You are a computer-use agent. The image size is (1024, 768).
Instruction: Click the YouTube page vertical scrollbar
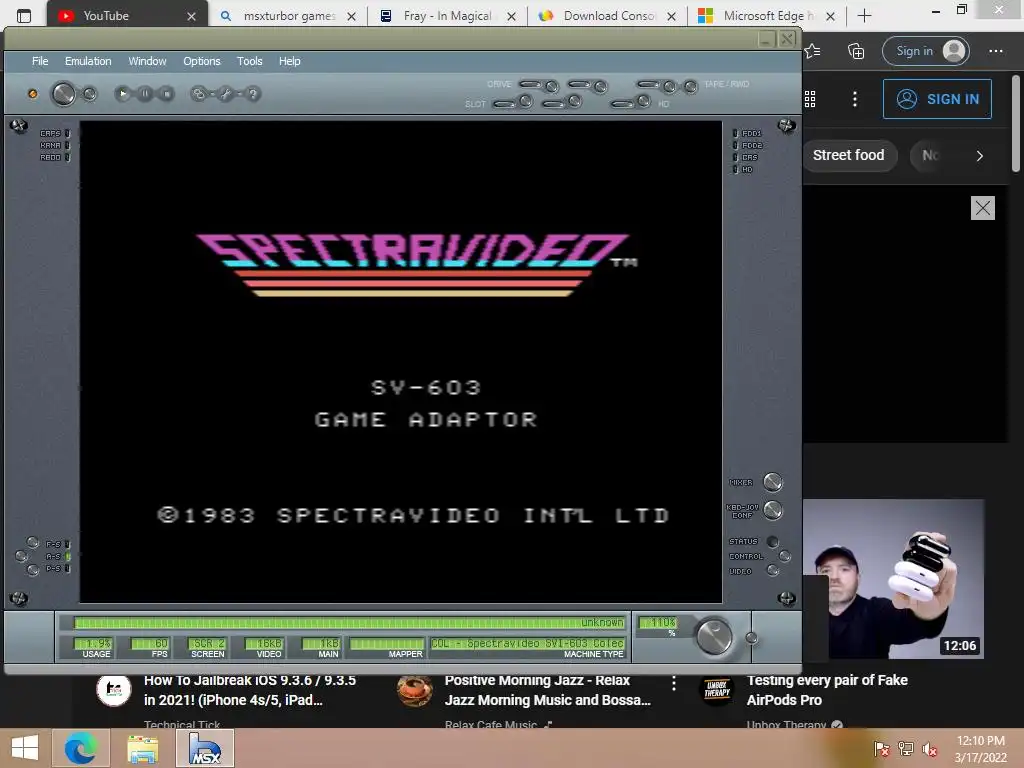pyautogui.click(x=1016, y=124)
